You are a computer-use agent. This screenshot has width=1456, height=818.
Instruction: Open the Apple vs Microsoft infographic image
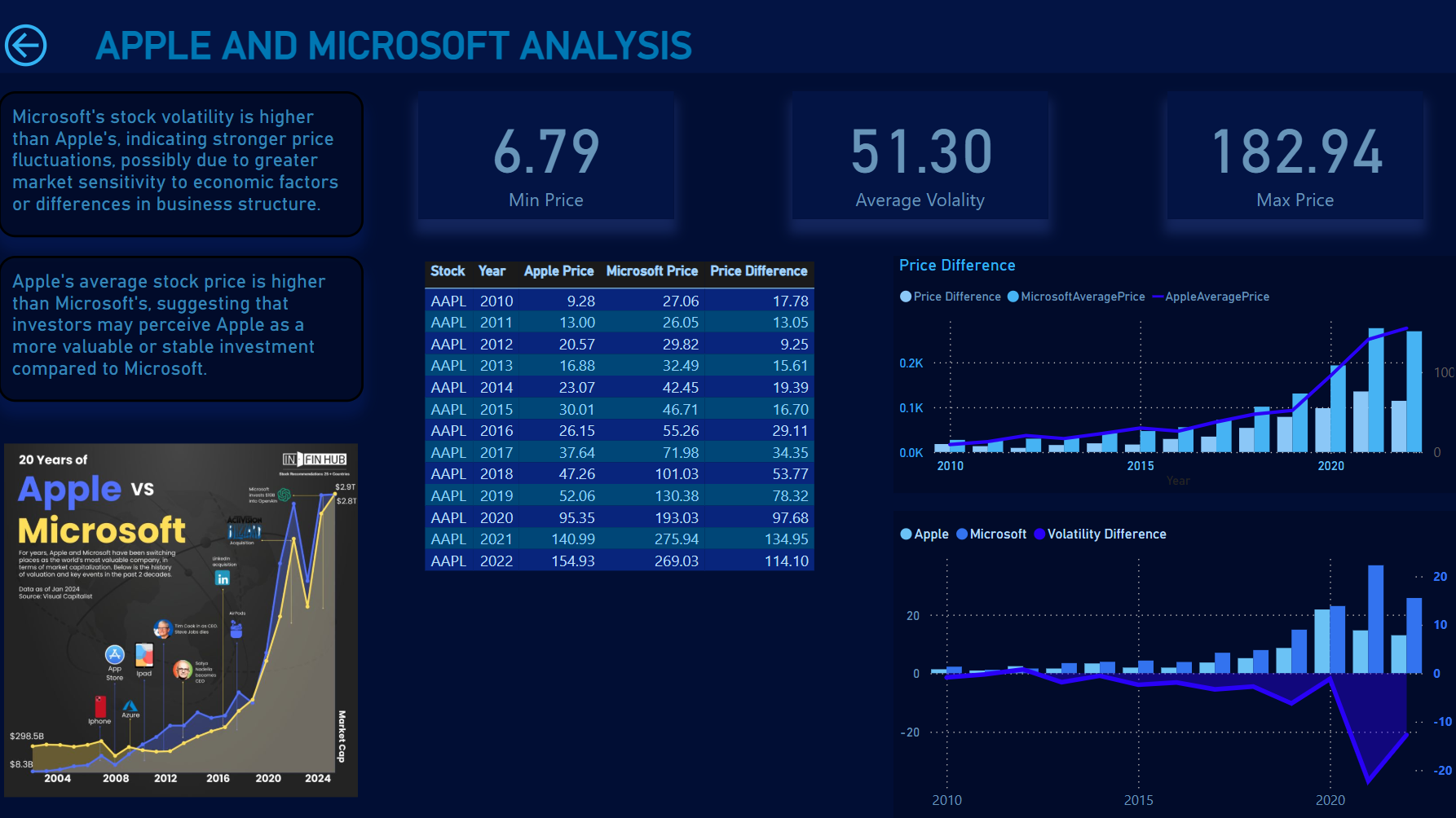pos(181,620)
